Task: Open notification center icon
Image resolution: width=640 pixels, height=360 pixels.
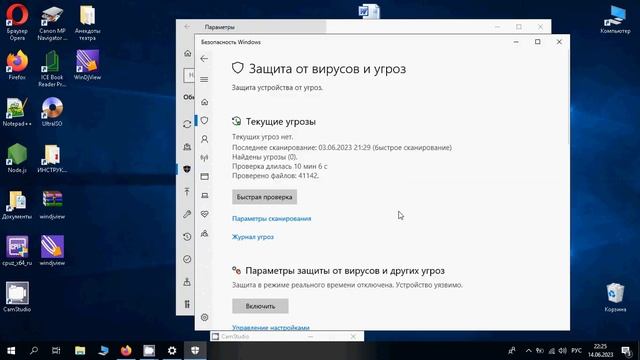Action: (626, 351)
